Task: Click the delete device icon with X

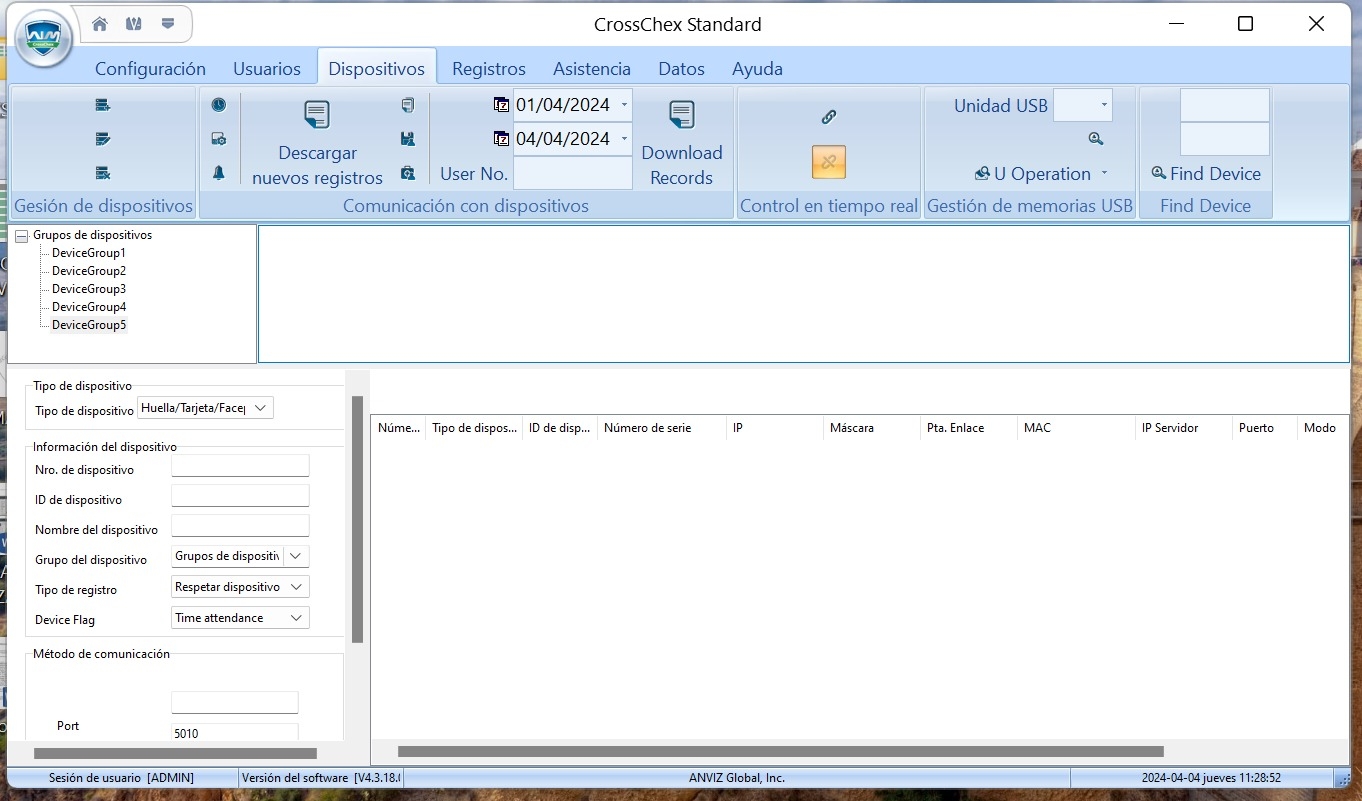Action: [102, 173]
